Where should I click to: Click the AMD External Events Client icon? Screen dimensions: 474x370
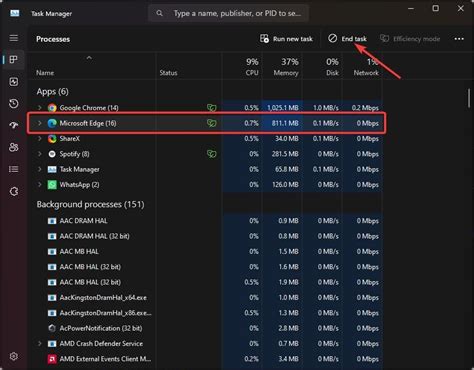coord(52,359)
